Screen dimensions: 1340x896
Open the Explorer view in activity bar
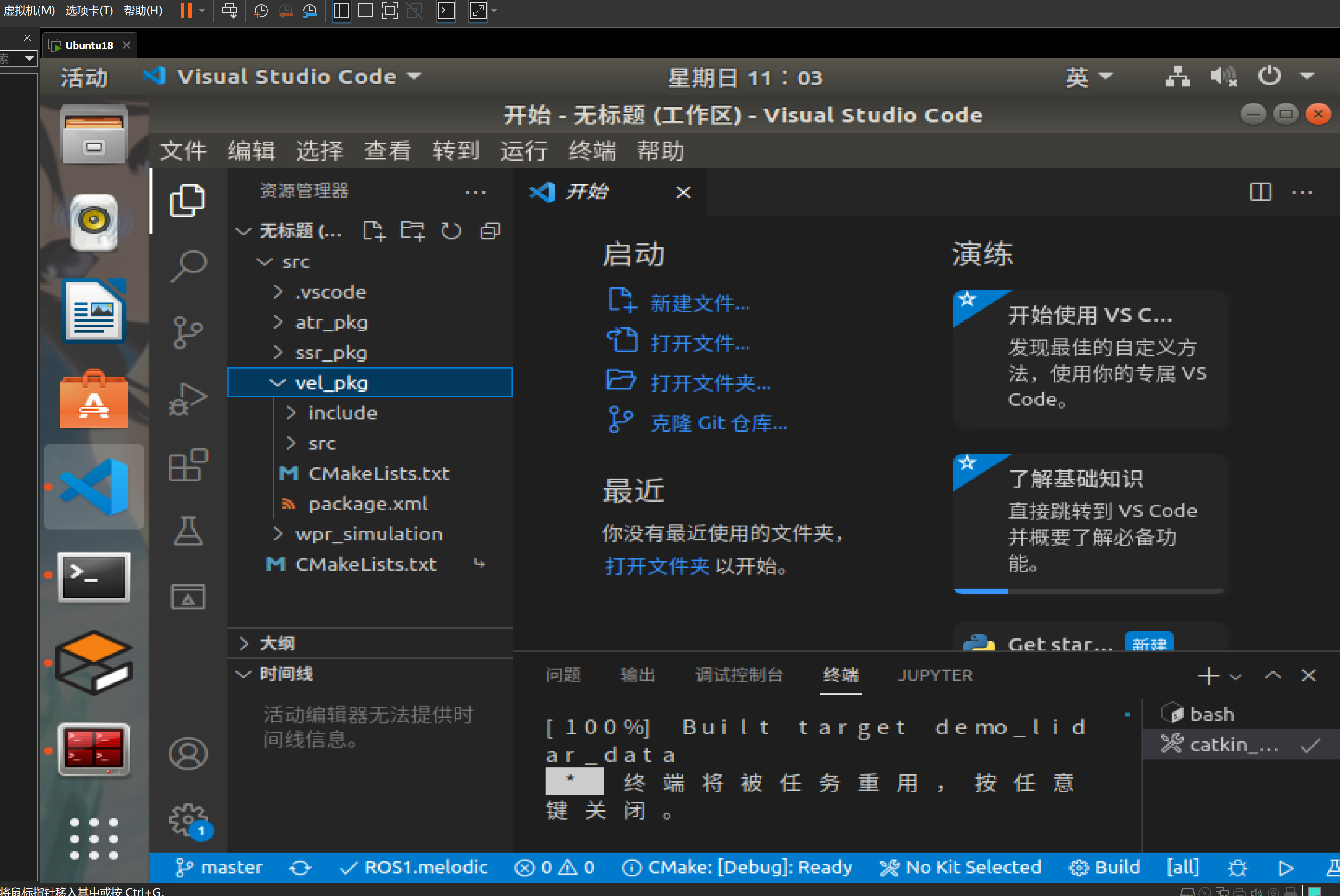point(188,201)
